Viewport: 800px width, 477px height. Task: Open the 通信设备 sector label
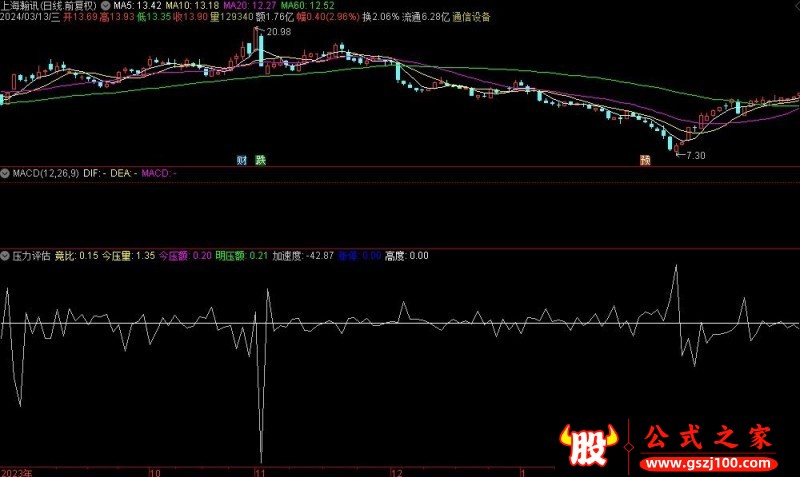click(471, 17)
